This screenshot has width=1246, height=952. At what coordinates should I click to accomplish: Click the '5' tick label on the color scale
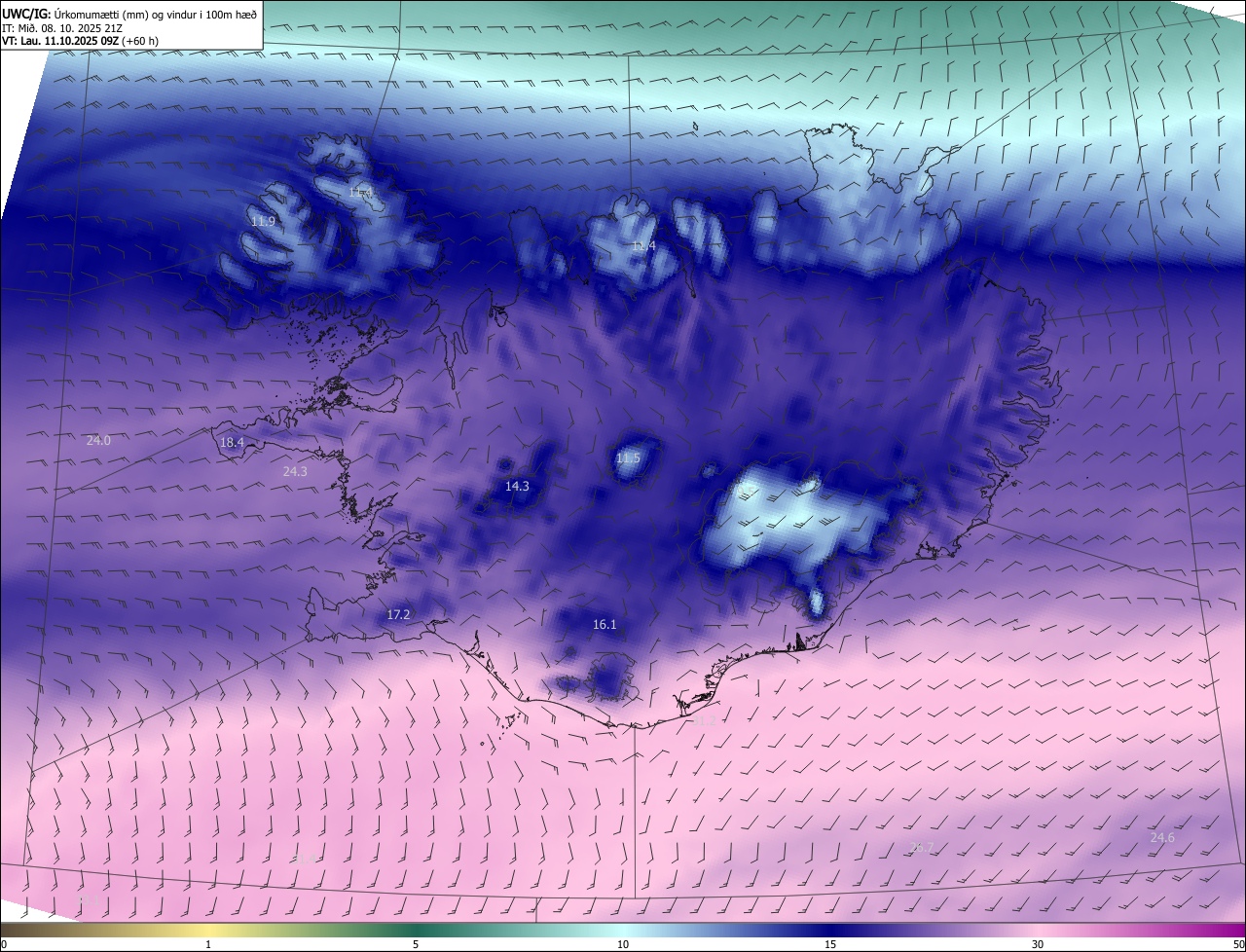click(416, 944)
